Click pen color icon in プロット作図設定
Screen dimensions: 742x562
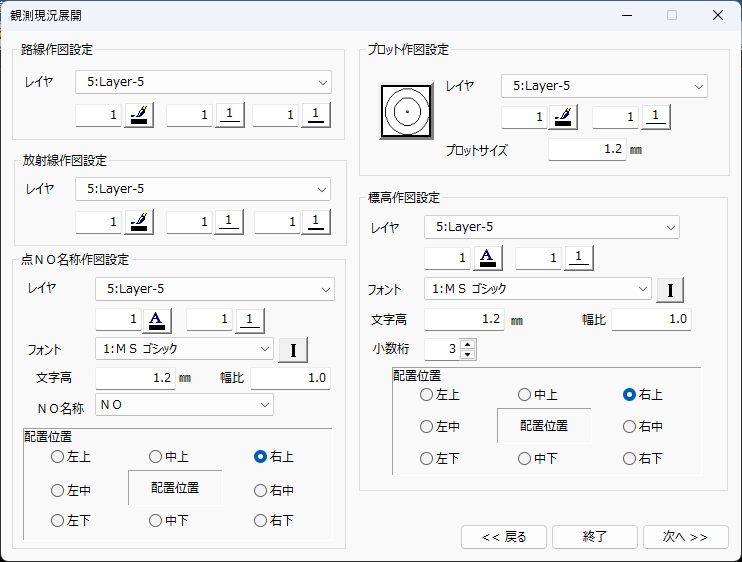(564, 118)
